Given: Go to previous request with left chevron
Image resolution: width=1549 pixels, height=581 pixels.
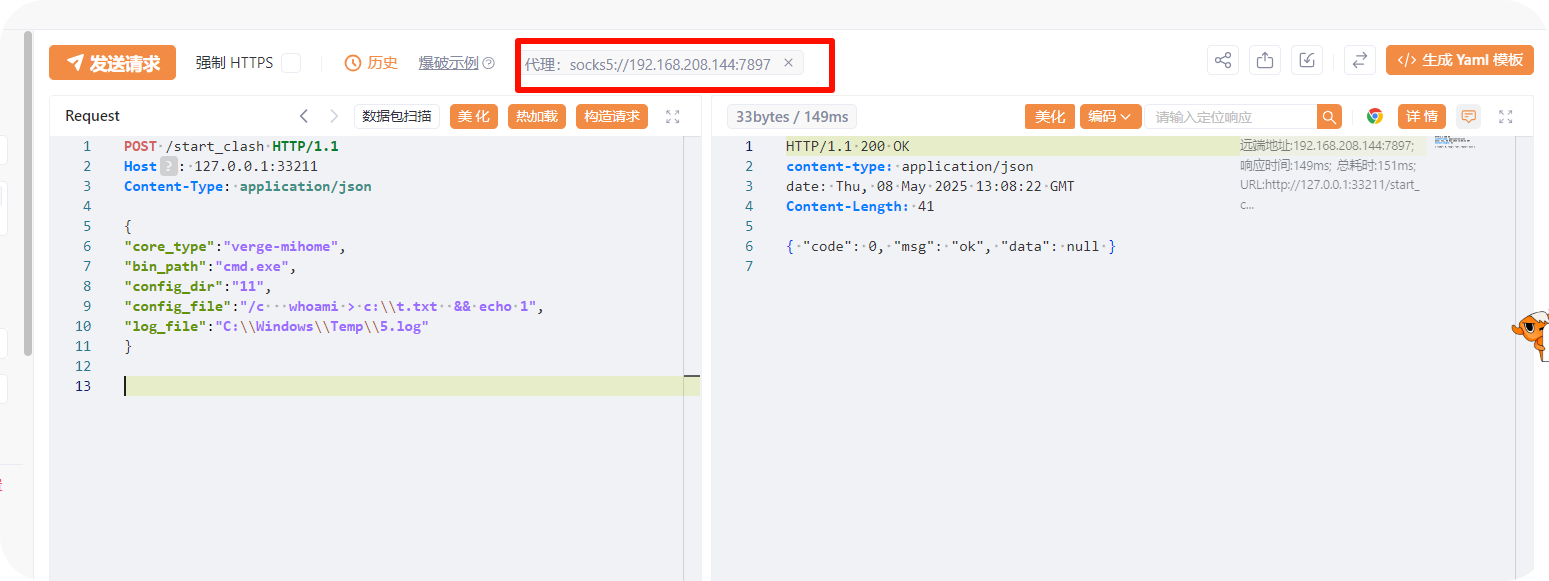Looking at the screenshot, I should click(x=304, y=116).
